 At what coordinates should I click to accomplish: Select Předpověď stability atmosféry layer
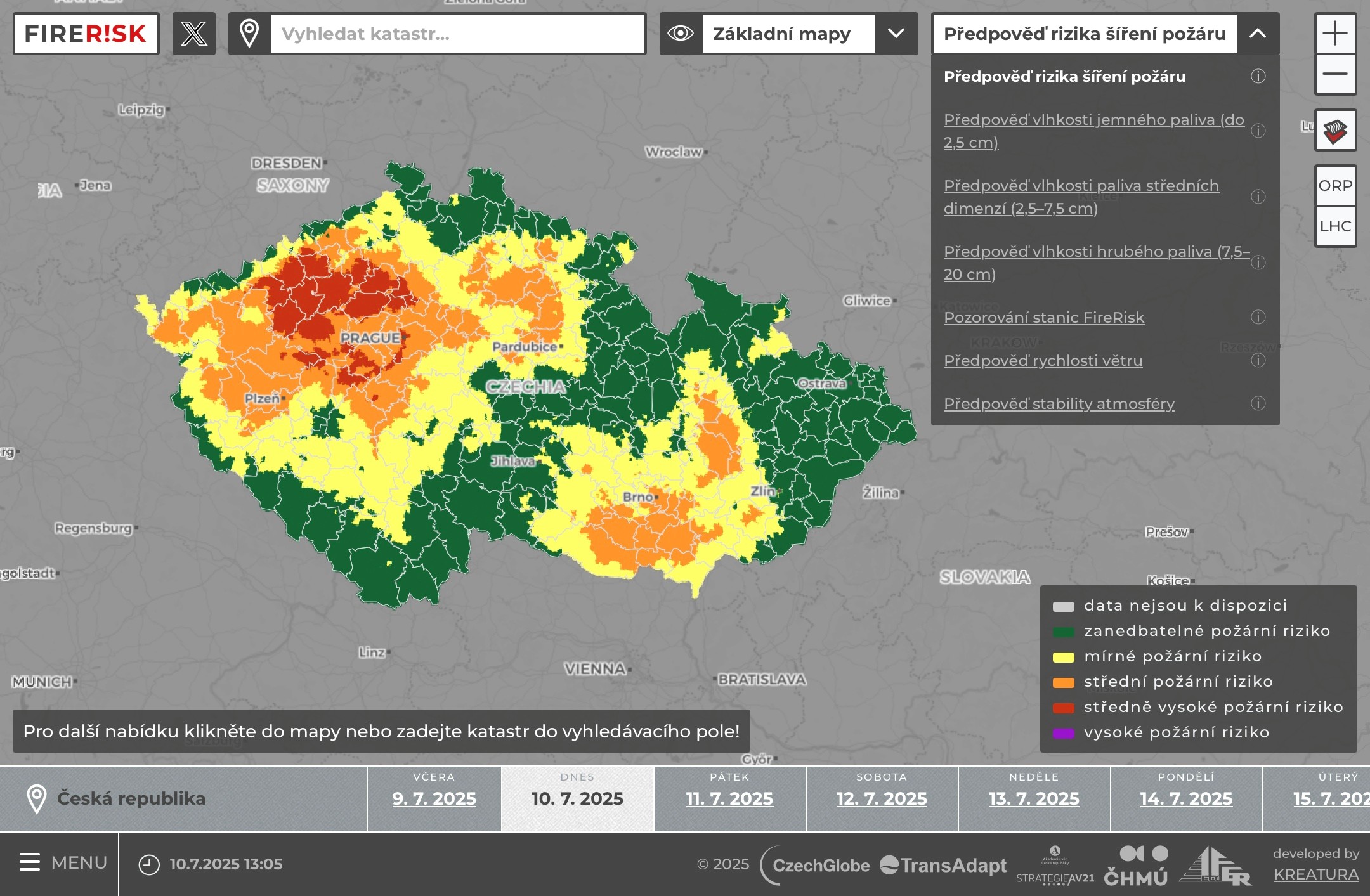click(x=1059, y=403)
